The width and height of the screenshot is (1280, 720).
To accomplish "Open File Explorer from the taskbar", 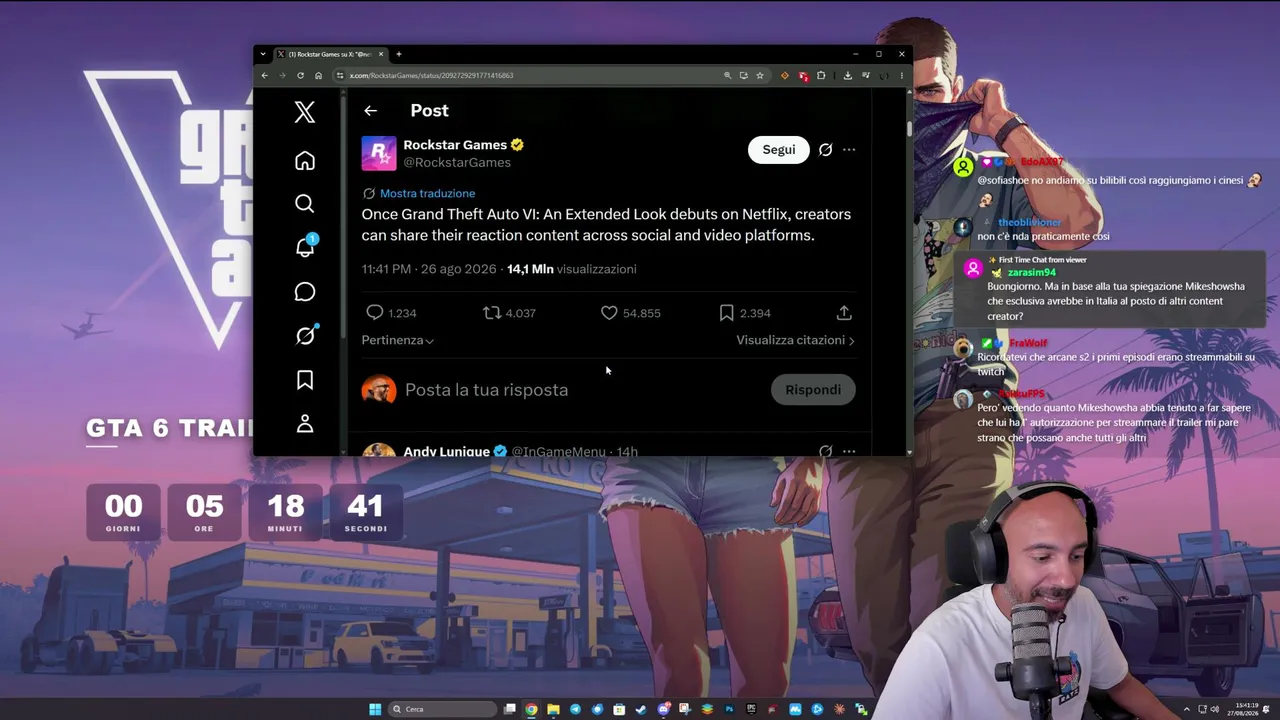I will pos(553,709).
